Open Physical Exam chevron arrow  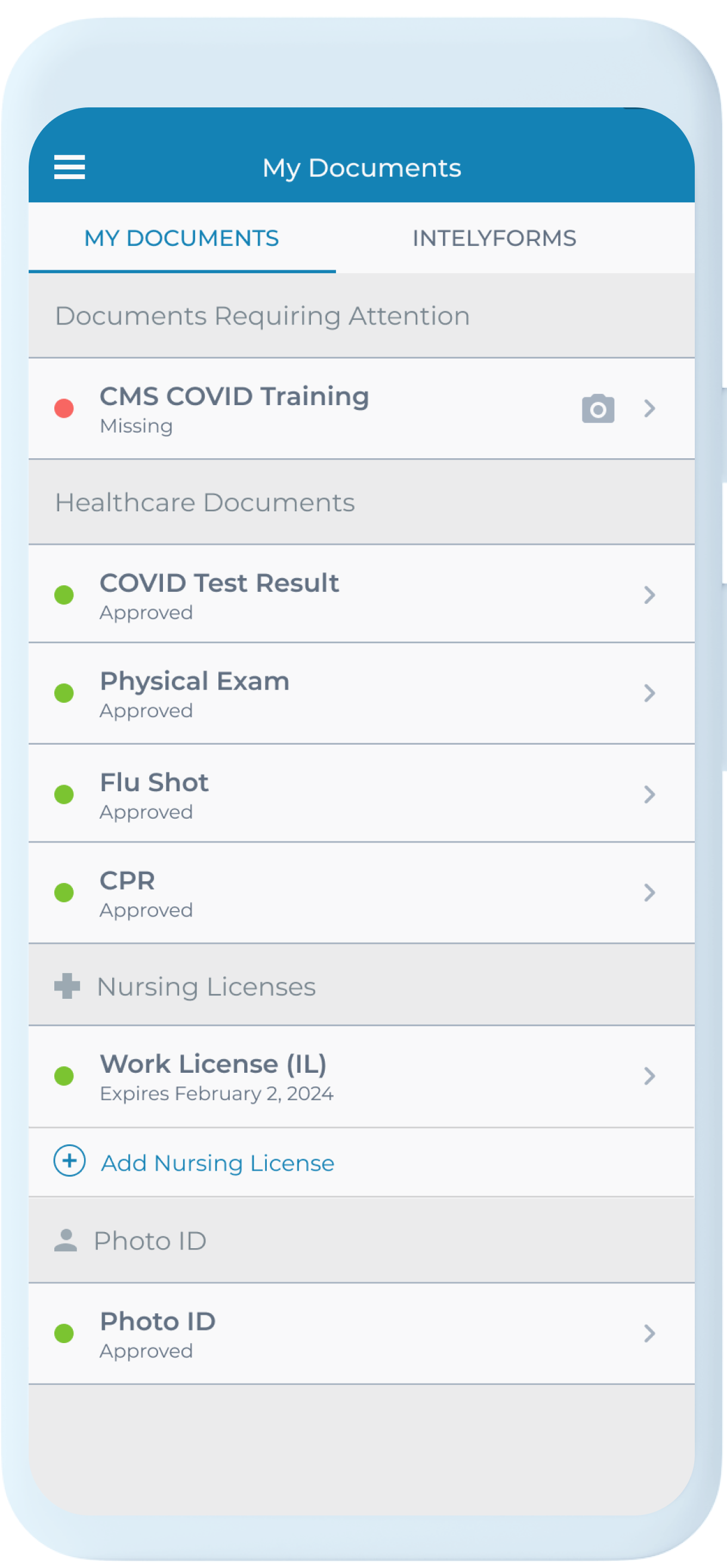click(x=649, y=693)
